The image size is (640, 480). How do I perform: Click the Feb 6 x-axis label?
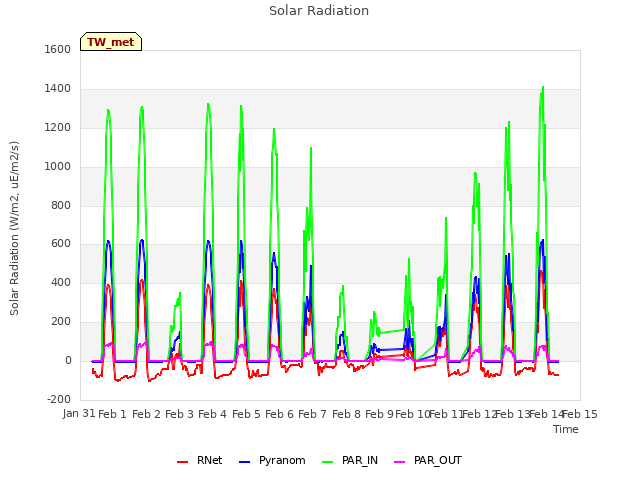click(x=279, y=414)
